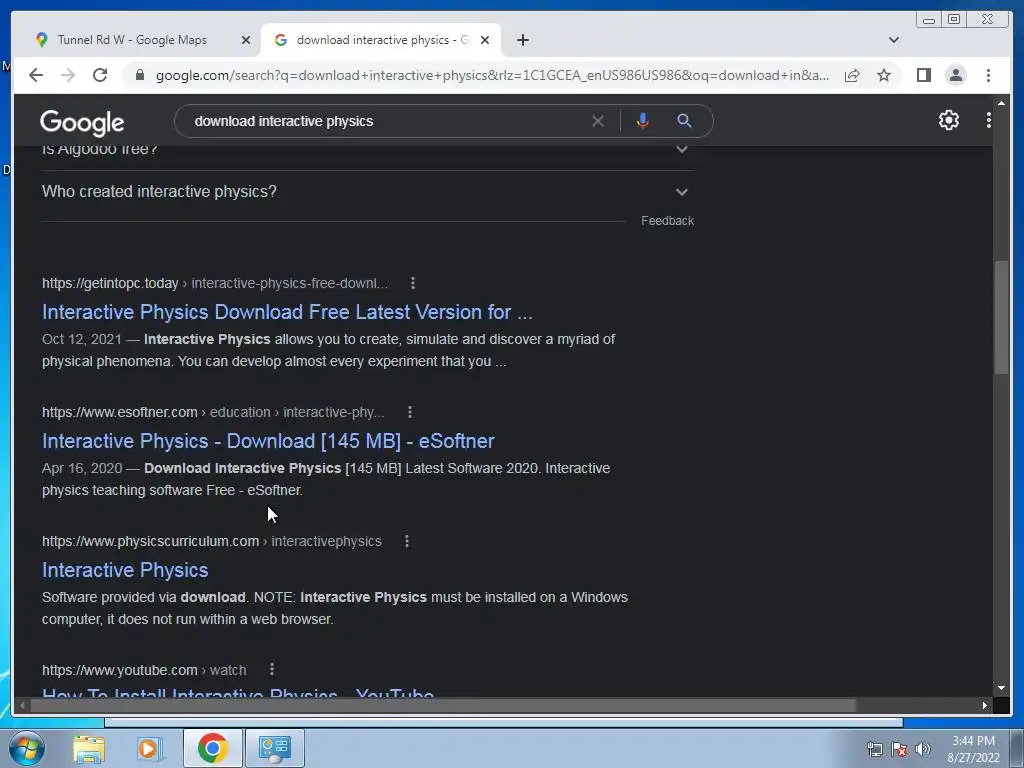The width and height of the screenshot is (1024, 768).
Task: Open Google quick settings gear
Action: pyautogui.click(x=948, y=120)
